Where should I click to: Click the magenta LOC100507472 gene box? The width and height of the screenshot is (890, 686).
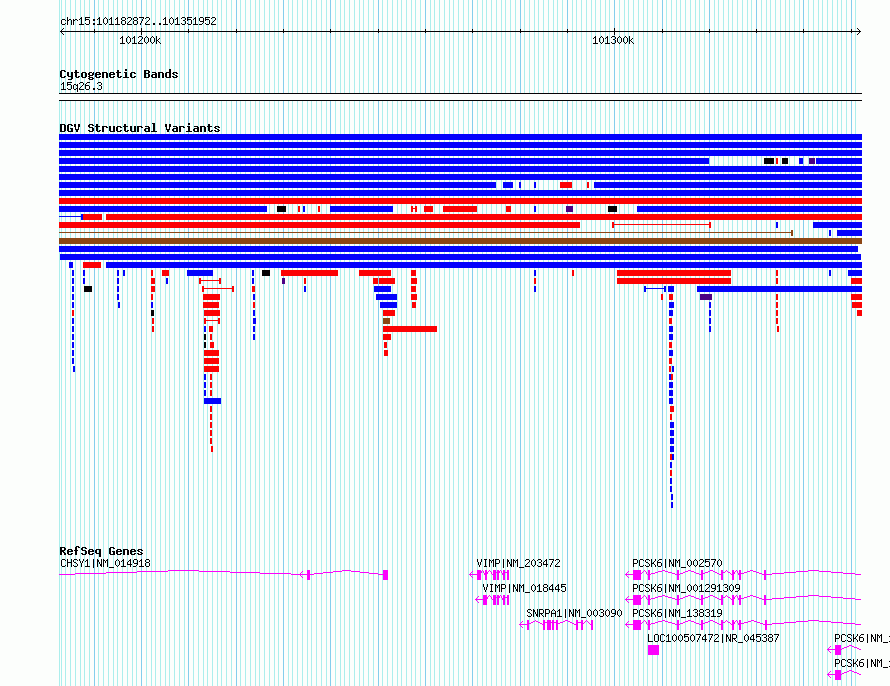point(653,650)
